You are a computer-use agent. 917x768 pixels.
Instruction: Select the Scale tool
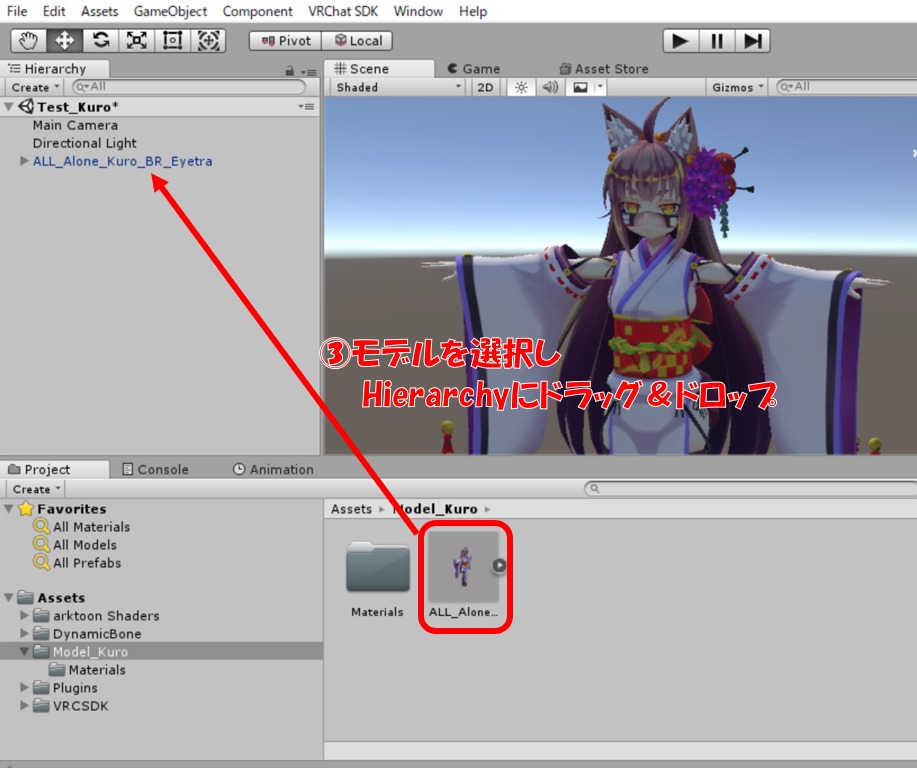coord(136,41)
